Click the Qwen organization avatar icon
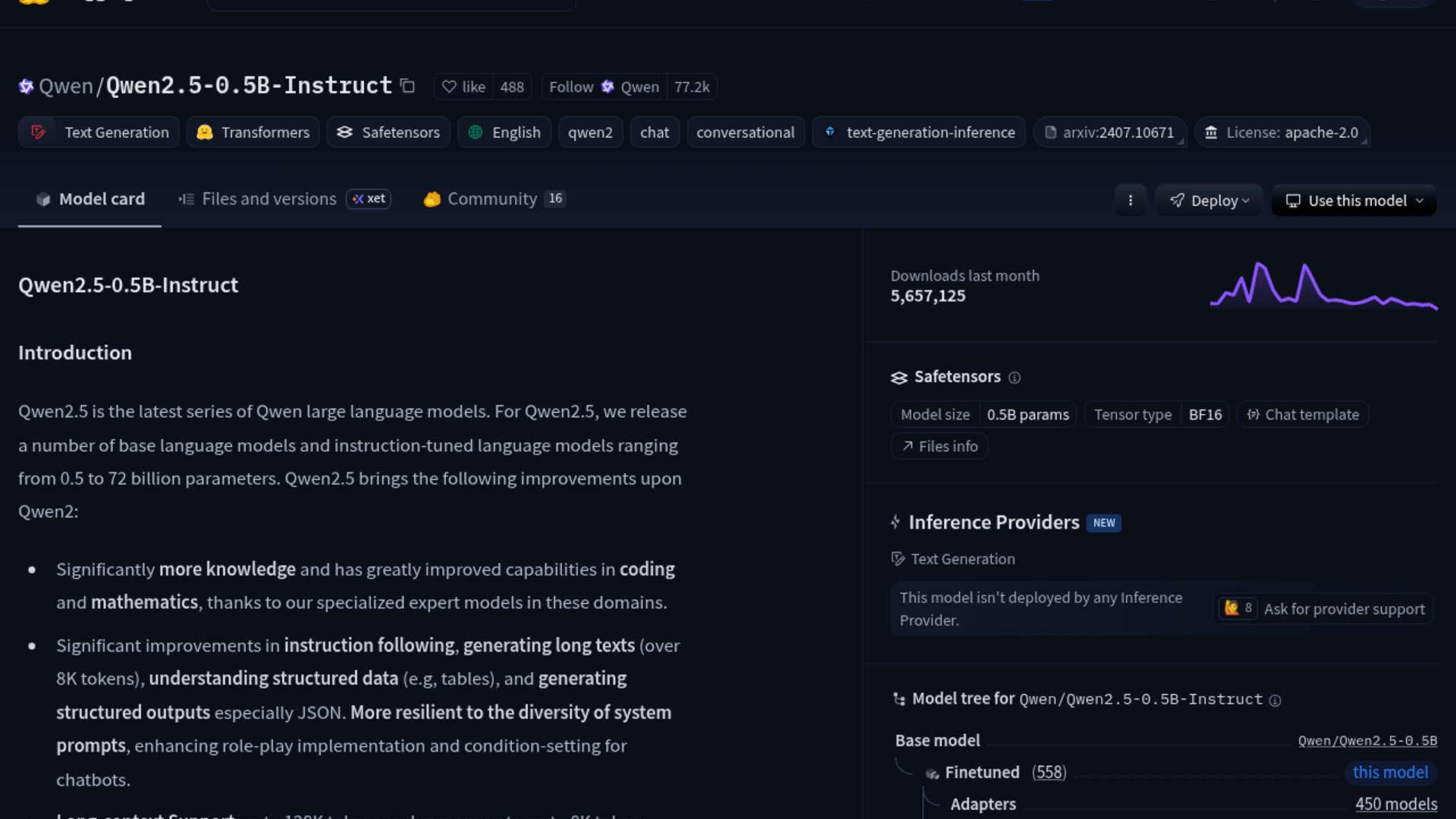The image size is (1456, 819). coord(26,86)
